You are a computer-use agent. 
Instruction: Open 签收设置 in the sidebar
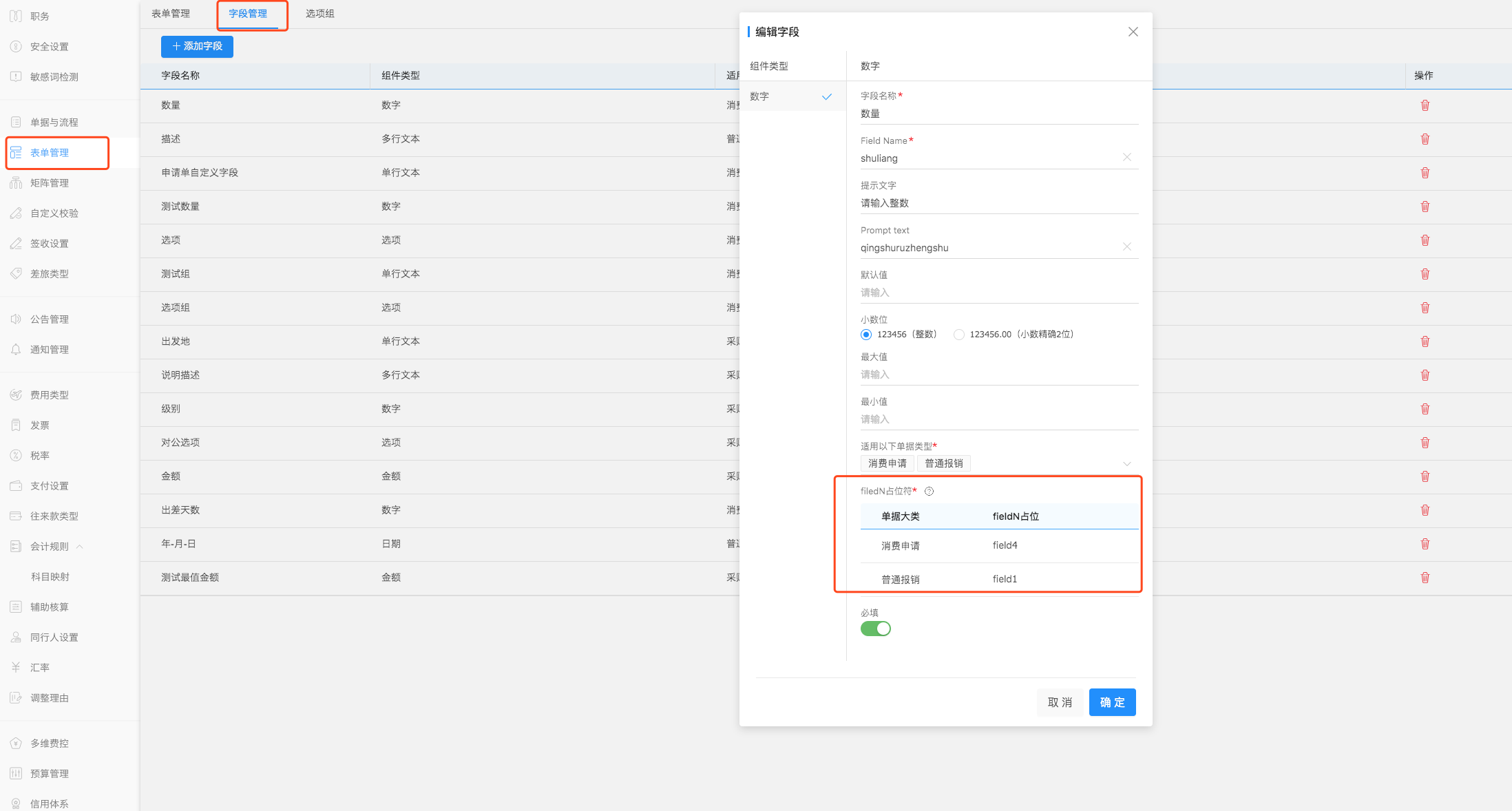(x=49, y=244)
